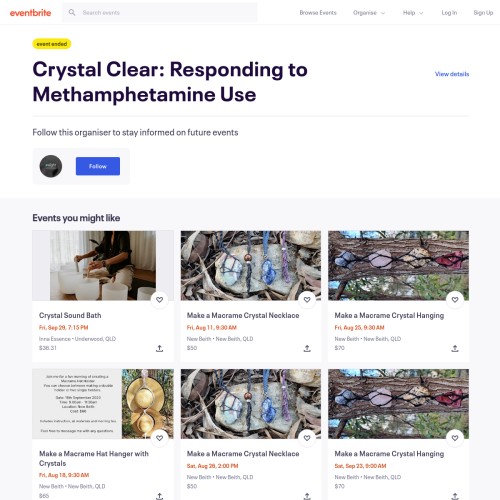The image size is (500, 500).
Task: Share the Aug 11 Macrame Crystal Necklace
Action: click(307, 349)
